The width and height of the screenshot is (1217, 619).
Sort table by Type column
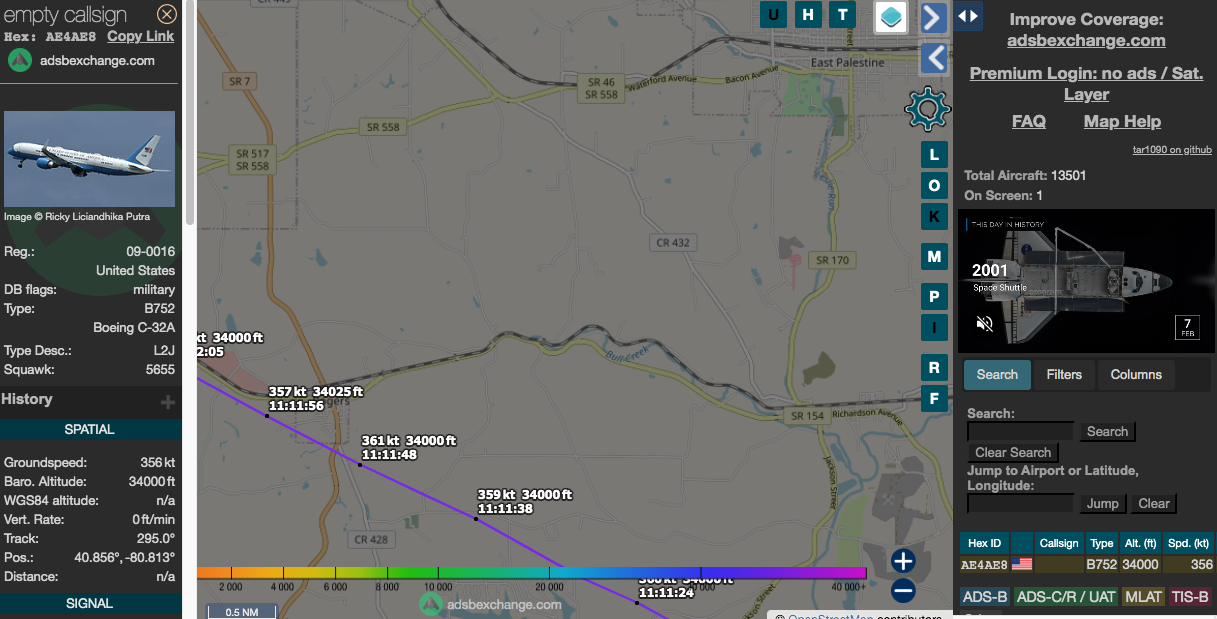pyautogui.click(x=1101, y=543)
